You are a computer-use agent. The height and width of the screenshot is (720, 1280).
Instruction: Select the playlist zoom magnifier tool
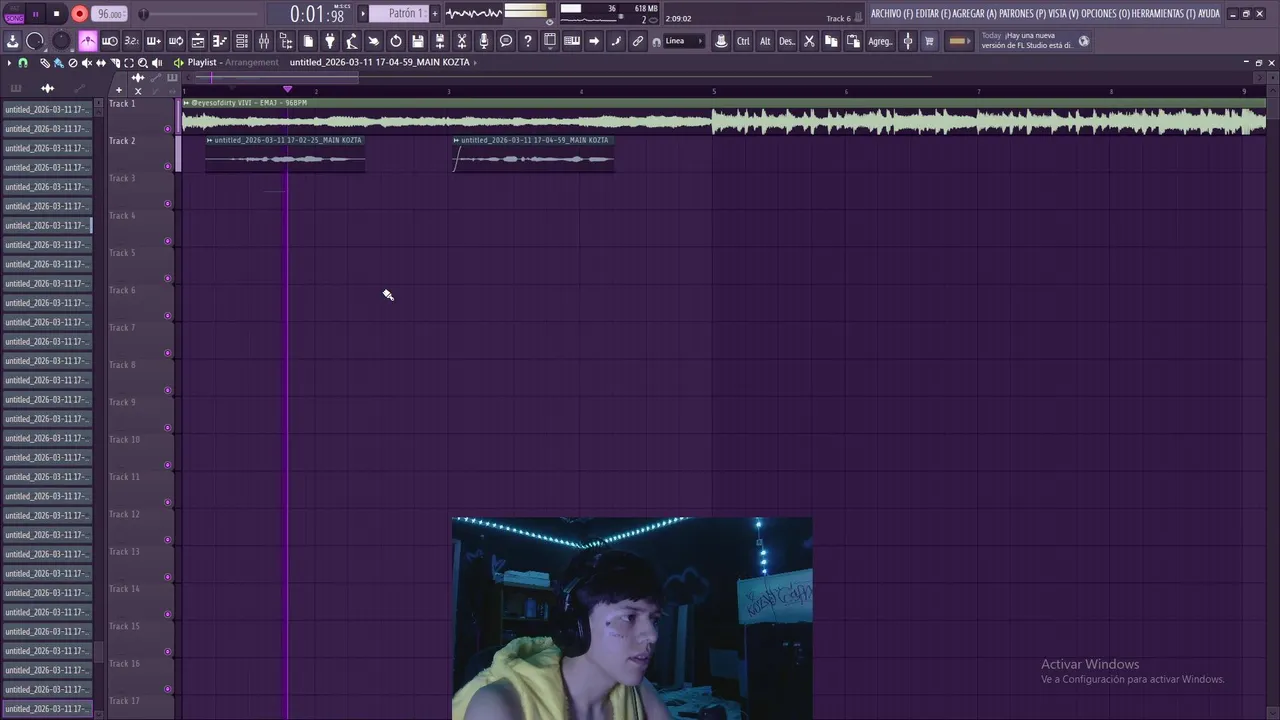tap(143, 62)
